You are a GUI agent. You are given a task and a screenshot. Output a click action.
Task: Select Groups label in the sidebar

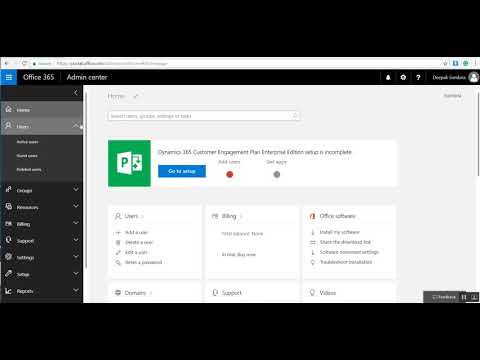coord(24,191)
